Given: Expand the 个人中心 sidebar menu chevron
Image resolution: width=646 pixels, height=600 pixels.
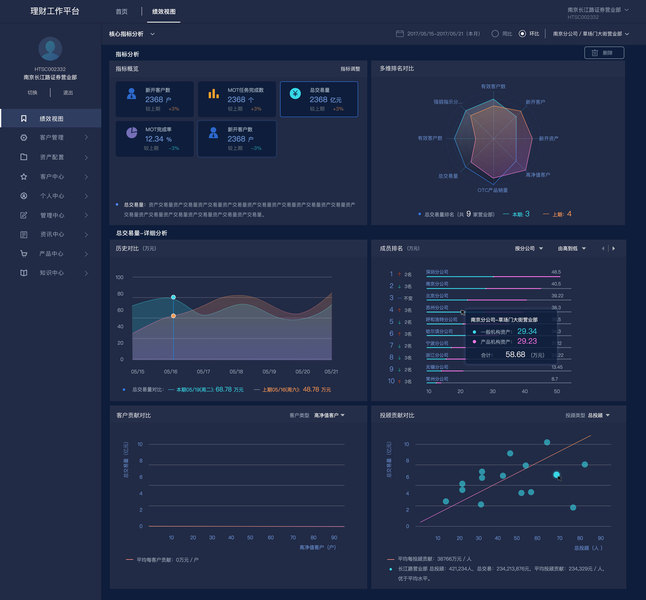Looking at the screenshot, I should (x=86, y=196).
